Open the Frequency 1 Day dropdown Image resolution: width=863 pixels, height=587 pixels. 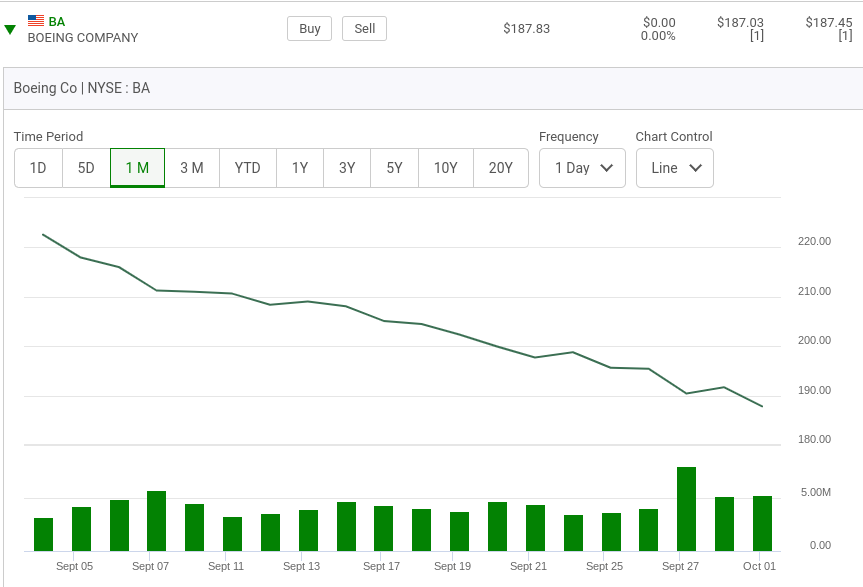[582, 168]
